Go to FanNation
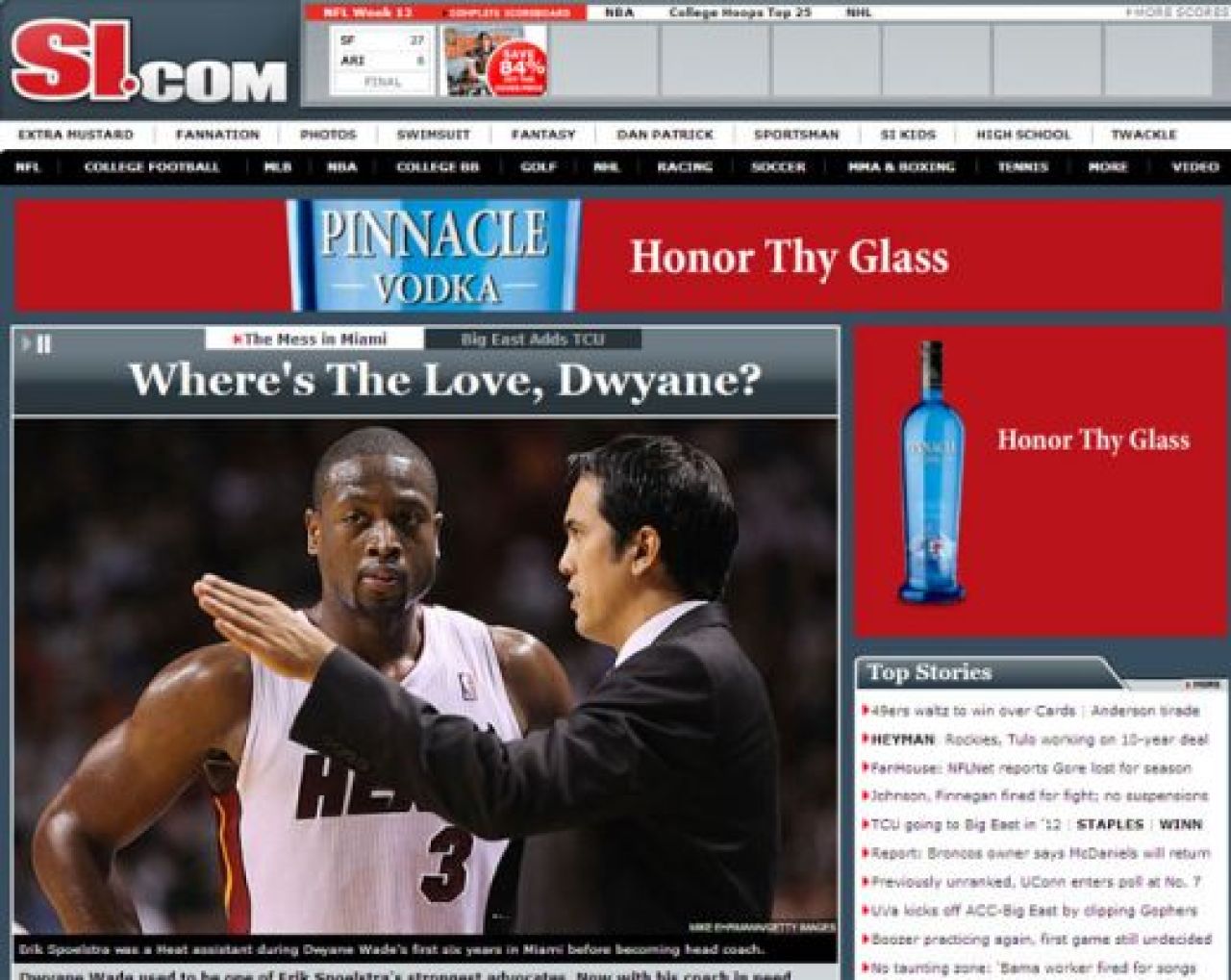Viewport: 1231px width, 980px height. click(x=217, y=135)
